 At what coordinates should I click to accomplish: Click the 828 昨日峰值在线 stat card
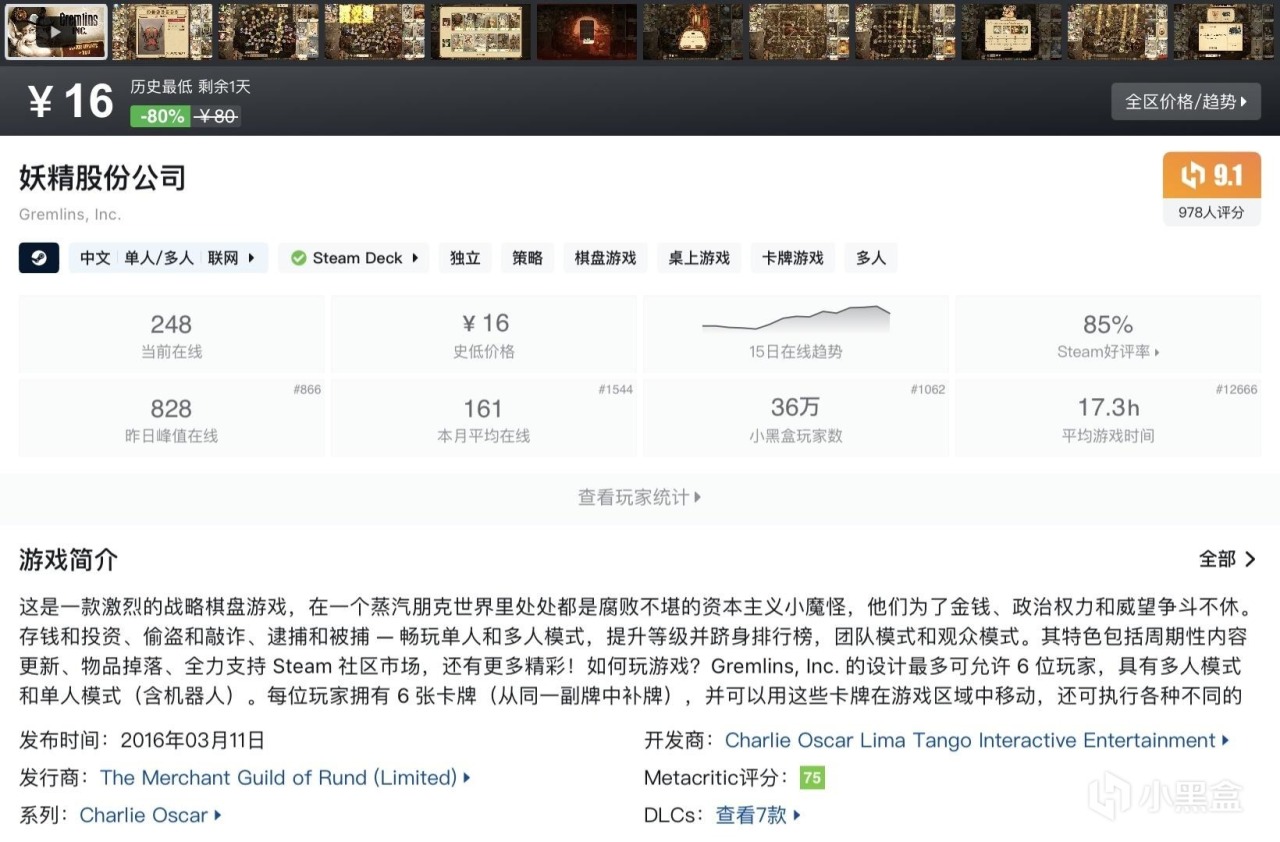(171, 418)
